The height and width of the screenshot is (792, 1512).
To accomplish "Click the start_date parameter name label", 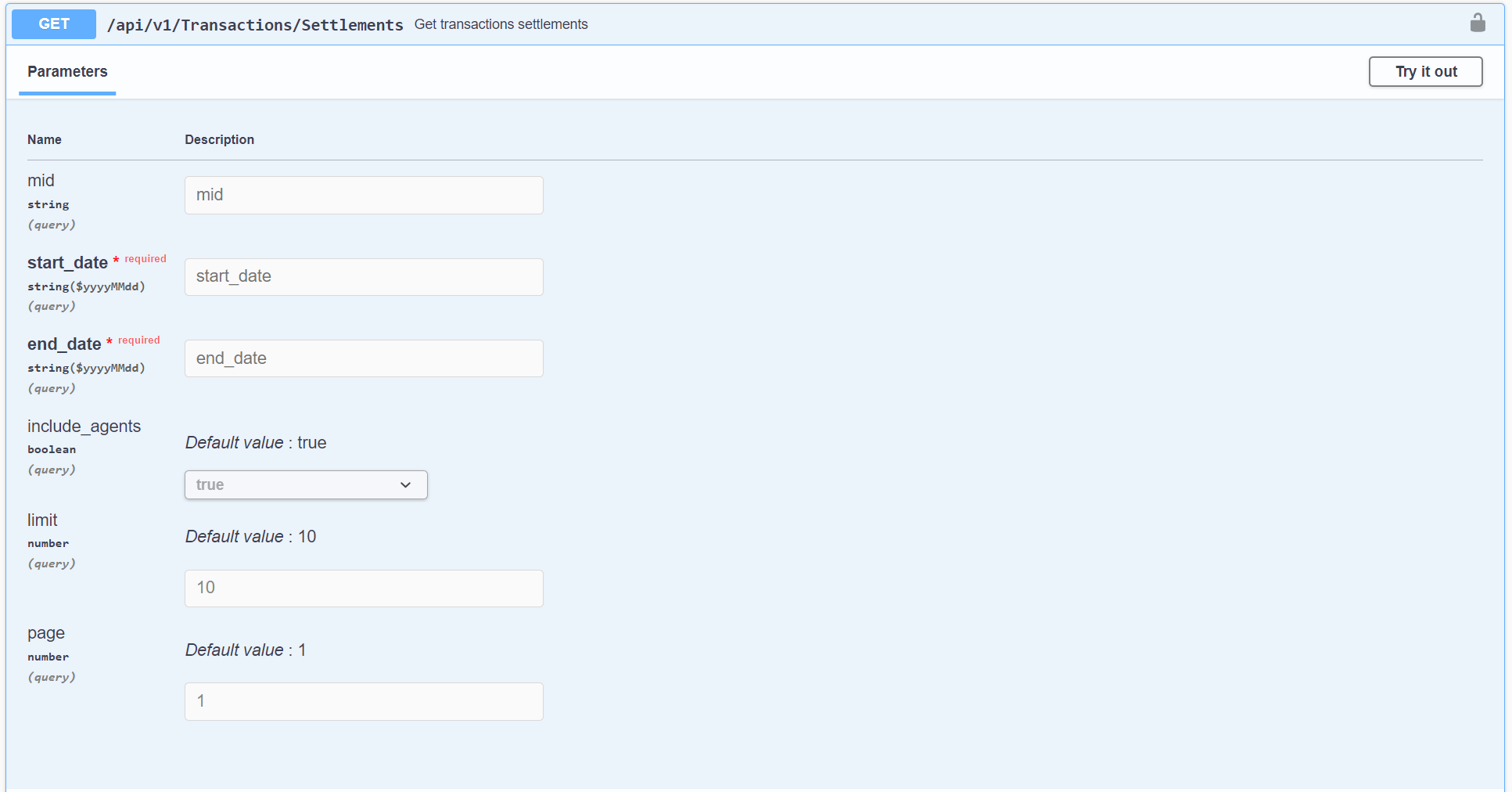I will (x=67, y=263).
